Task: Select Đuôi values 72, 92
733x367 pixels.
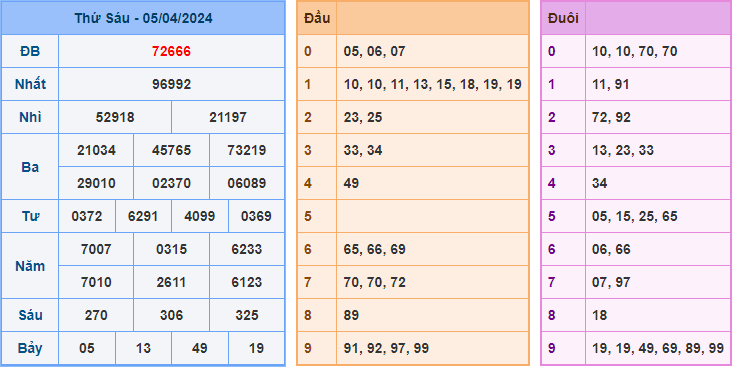Action: click(611, 117)
